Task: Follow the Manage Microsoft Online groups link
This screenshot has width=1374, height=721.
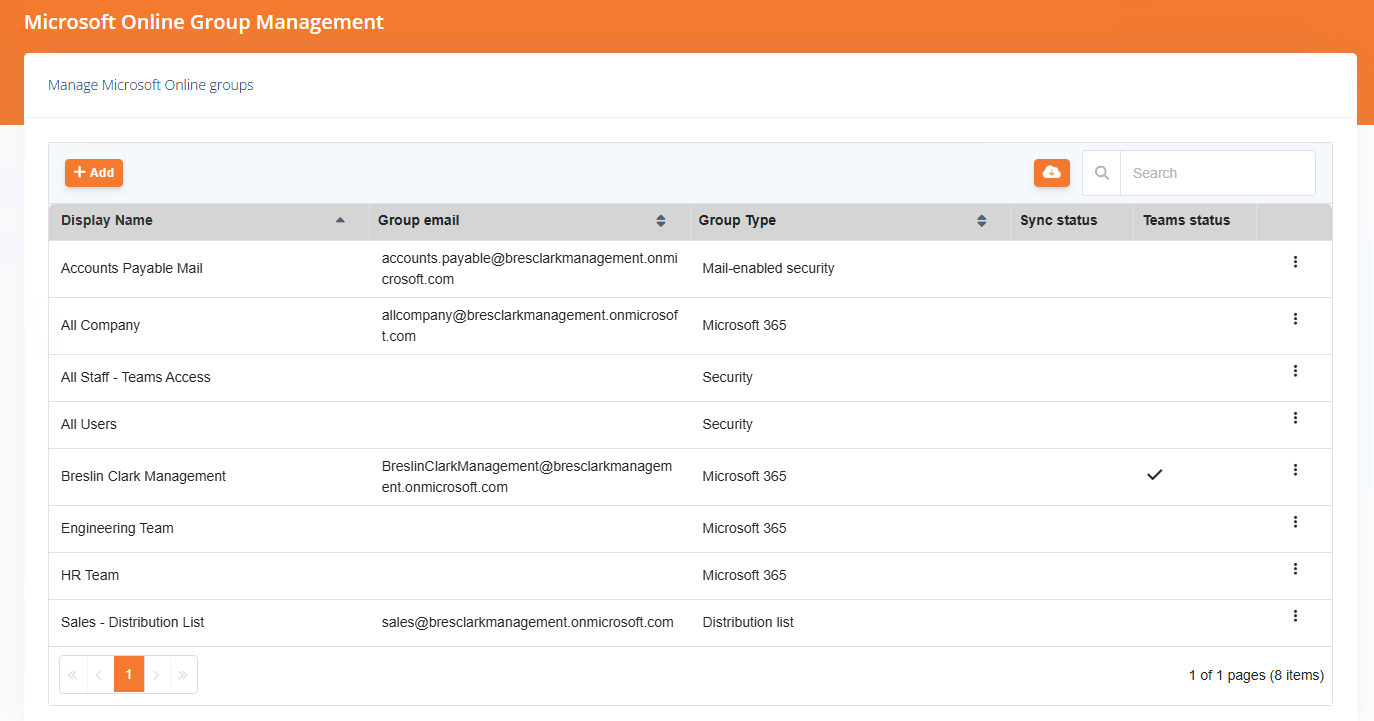Action: tap(150, 85)
